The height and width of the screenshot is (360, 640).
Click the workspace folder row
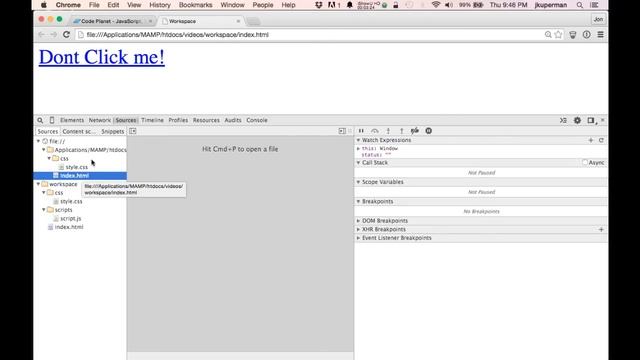(x=63, y=184)
